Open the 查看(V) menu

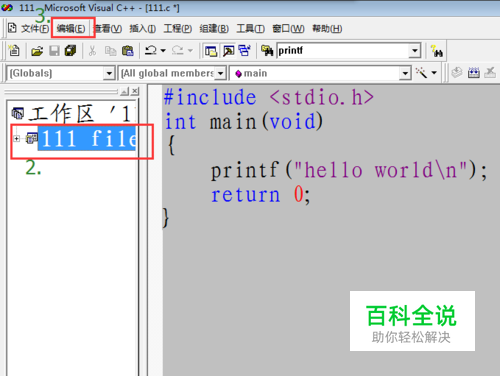108,29
